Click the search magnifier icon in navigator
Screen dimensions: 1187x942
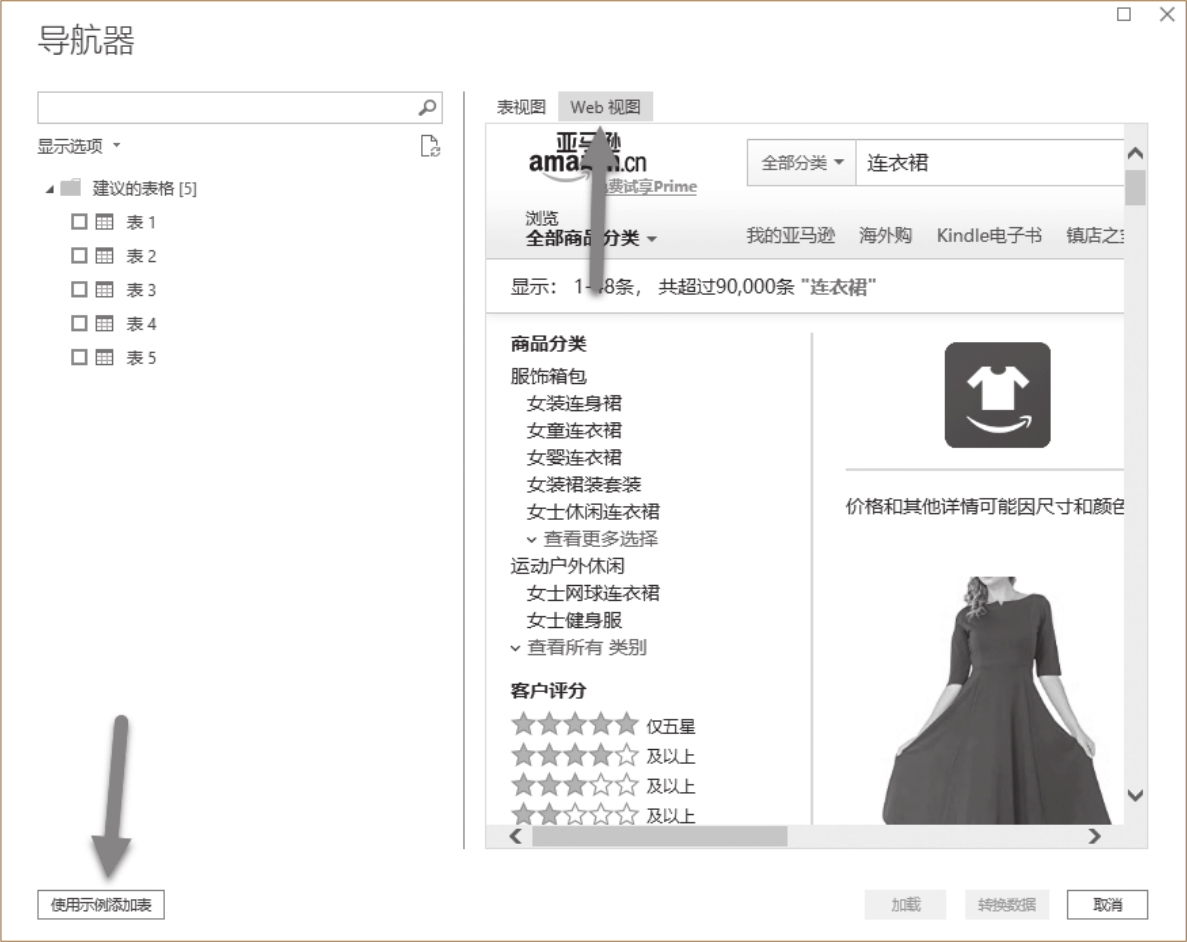point(427,108)
